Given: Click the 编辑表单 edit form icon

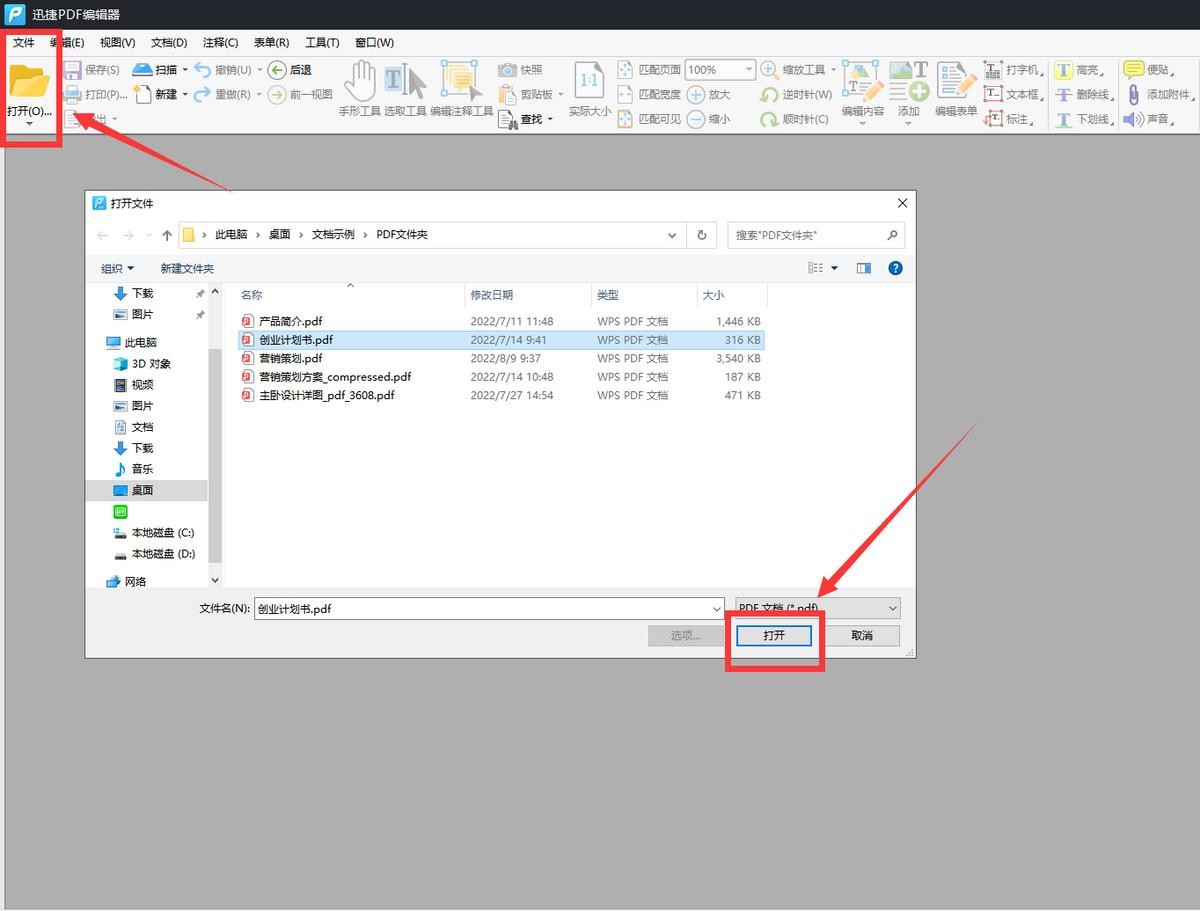Looking at the screenshot, I should [x=955, y=82].
